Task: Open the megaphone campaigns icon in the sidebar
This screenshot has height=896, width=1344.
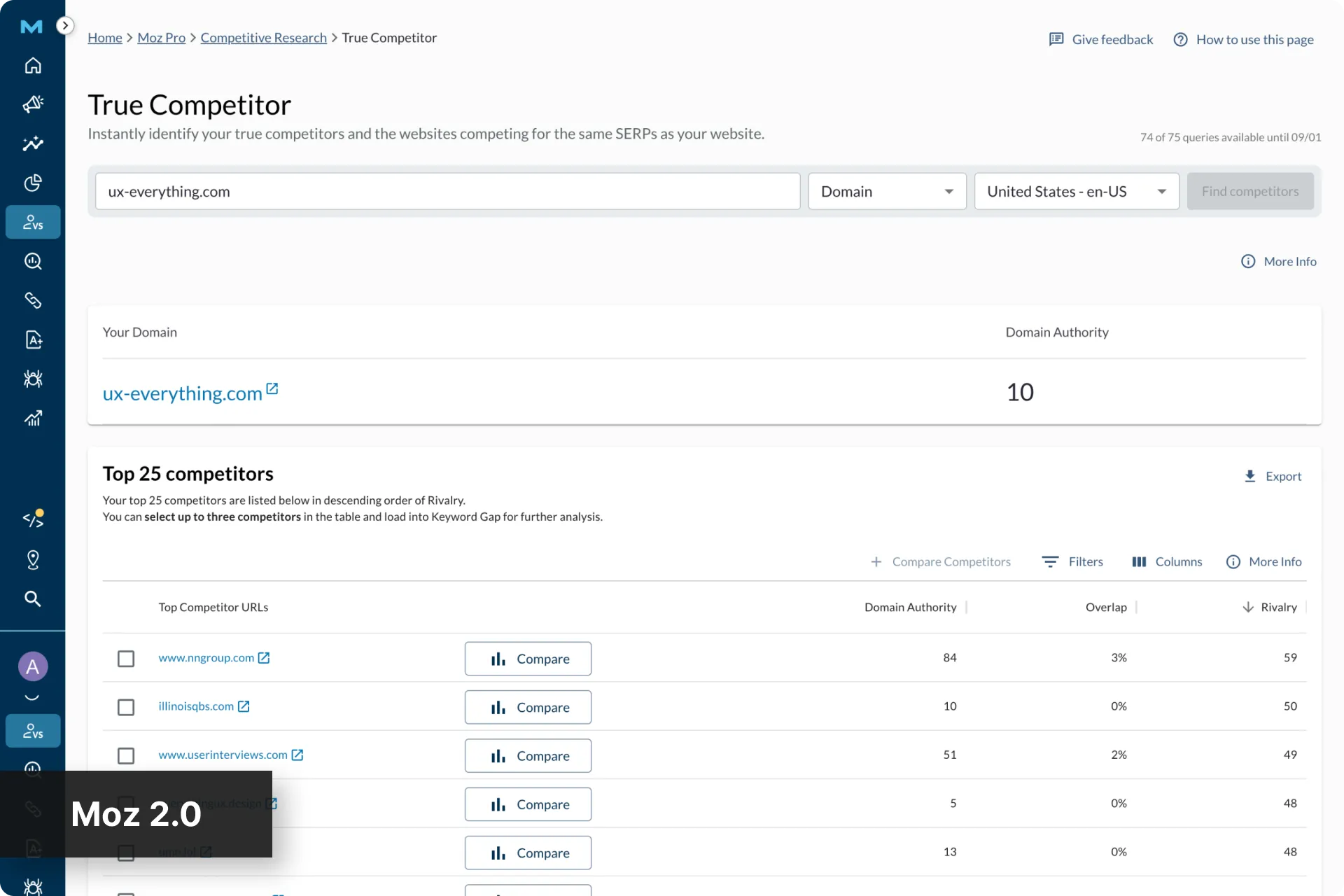Action: point(33,104)
